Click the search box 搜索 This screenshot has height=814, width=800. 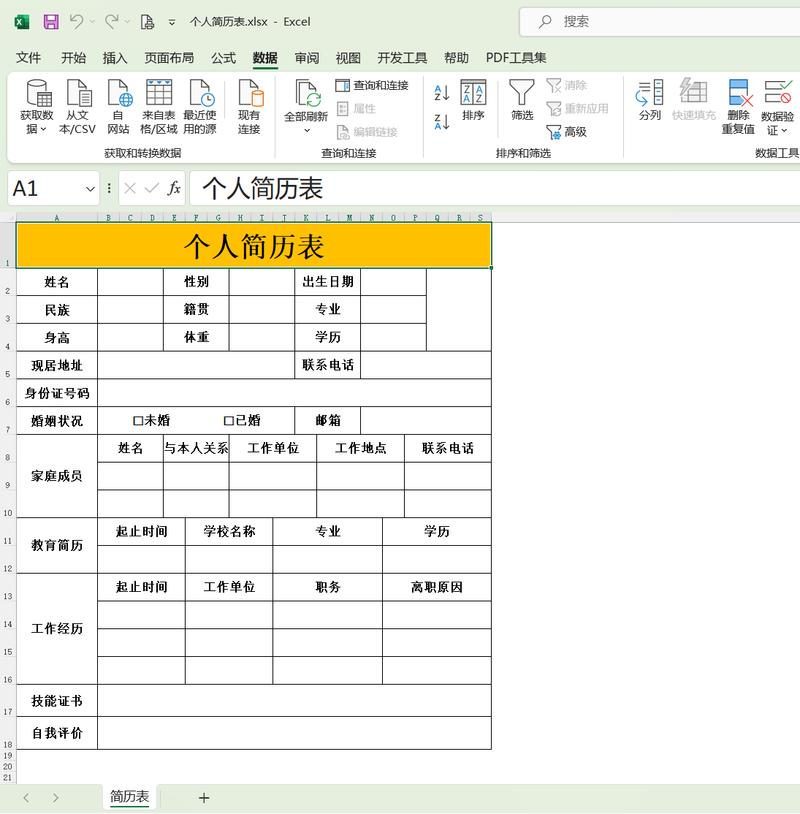pos(659,22)
